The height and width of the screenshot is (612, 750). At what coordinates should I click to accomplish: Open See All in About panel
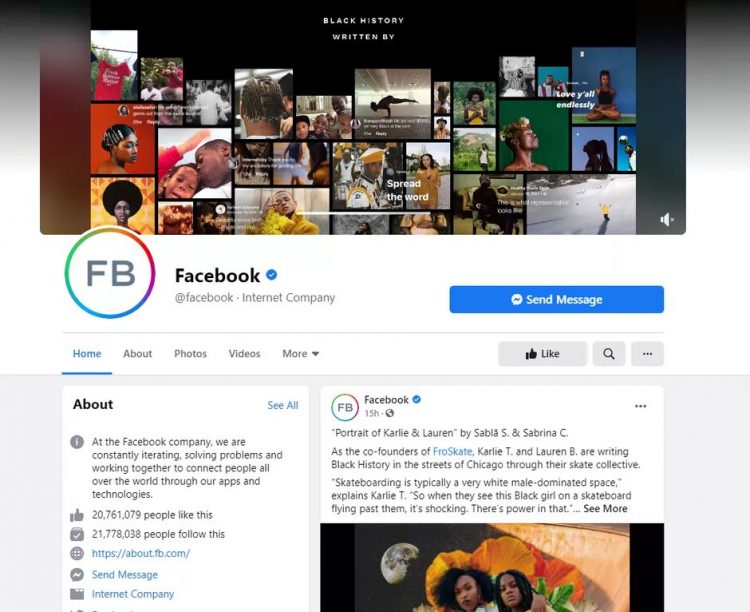tap(283, 405)
